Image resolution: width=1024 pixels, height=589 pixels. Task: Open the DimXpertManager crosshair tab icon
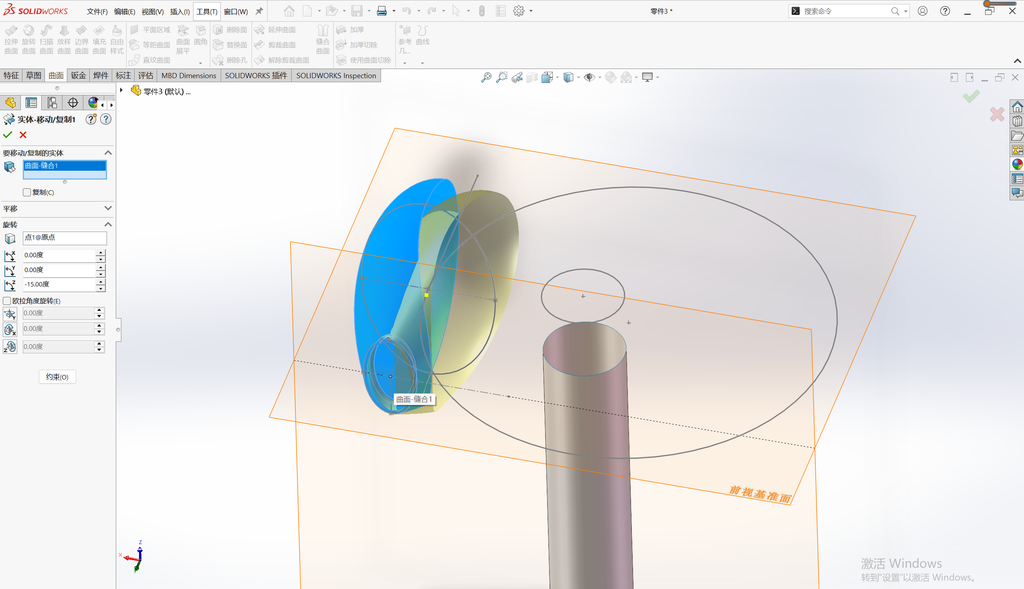click(x=72, y=103)
